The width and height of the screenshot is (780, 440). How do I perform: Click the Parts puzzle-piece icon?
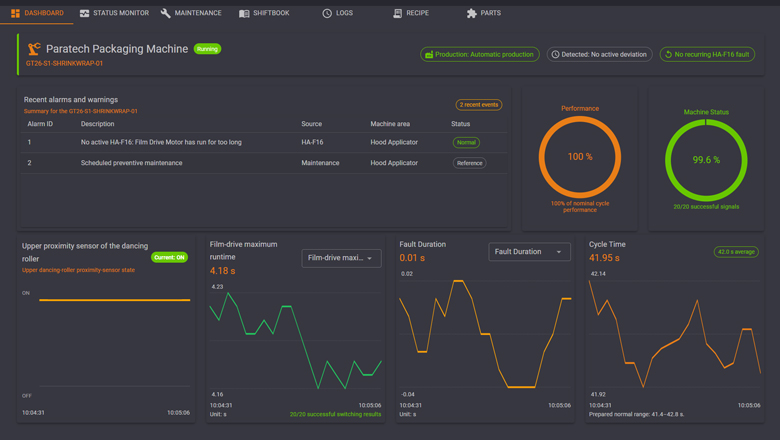coord(472,13)
